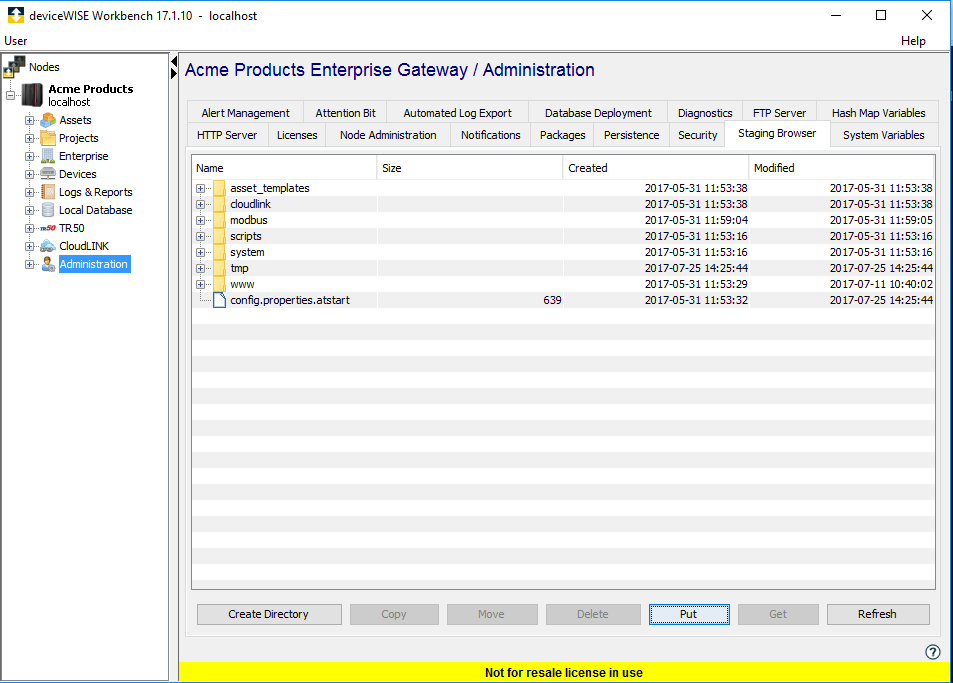Select the TR50 tree item label
The width and height of the screenshot is (953, 683).
(x=72, y=228)
